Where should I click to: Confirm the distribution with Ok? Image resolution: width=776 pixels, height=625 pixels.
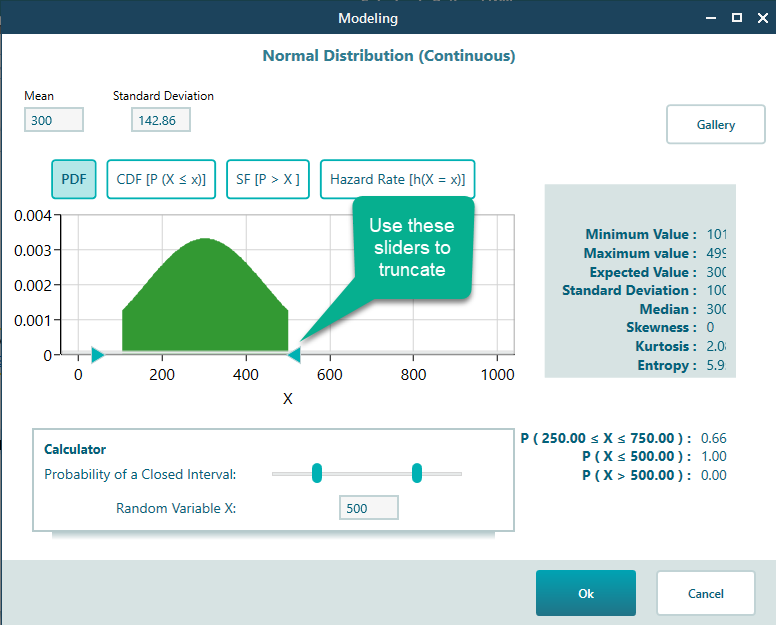tap(585, 593)
